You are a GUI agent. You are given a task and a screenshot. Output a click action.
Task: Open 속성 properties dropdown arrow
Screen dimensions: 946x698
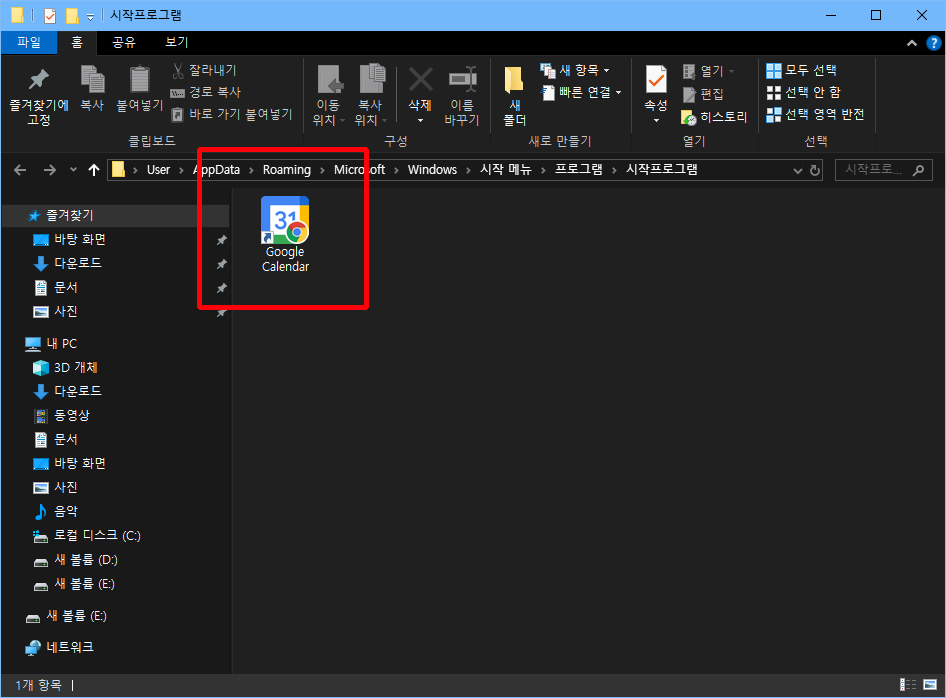coord(656,121)
